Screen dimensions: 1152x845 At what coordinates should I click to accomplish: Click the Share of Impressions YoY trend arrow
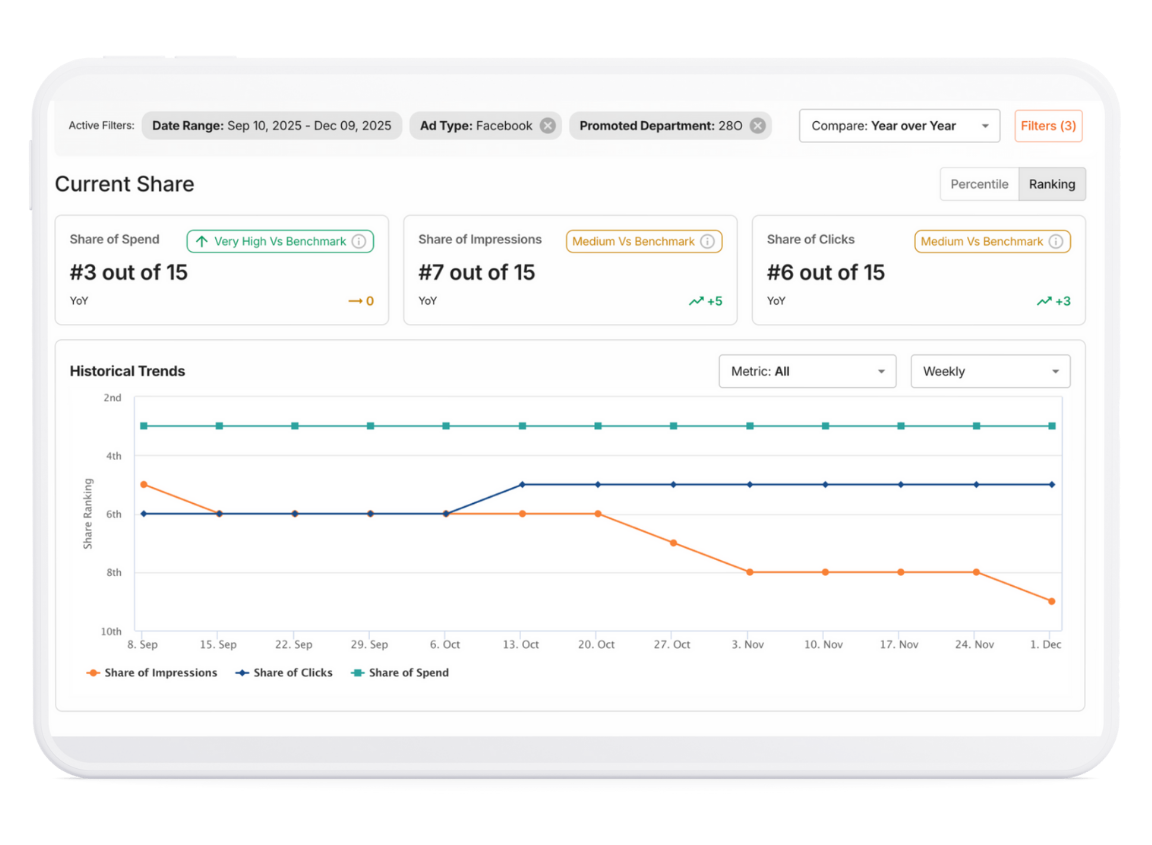click(x=696, y=301)
